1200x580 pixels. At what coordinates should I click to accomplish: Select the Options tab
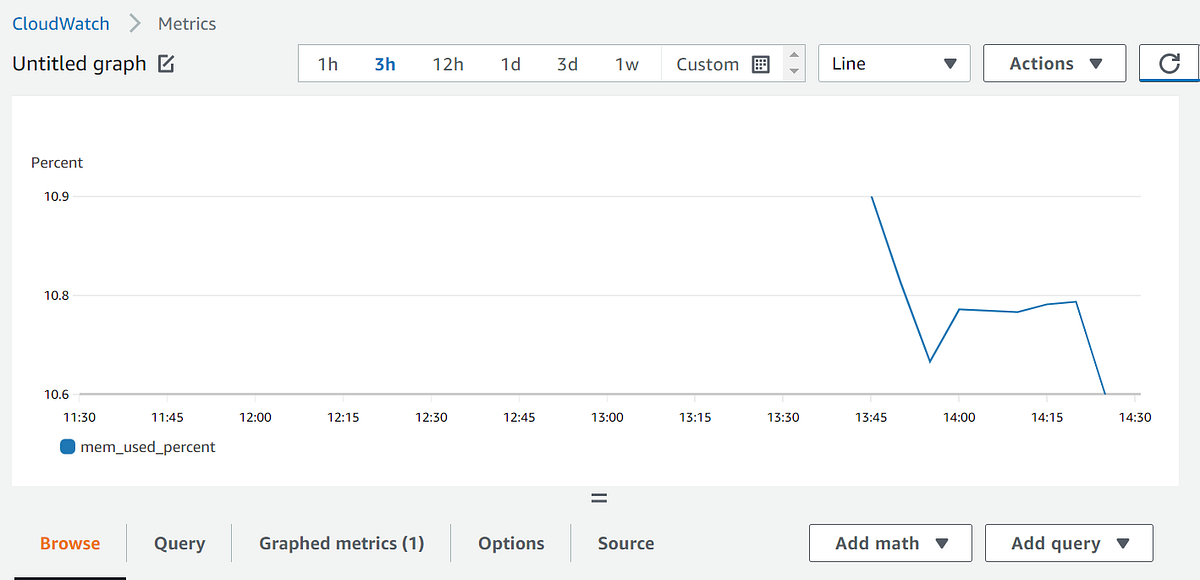tap(510, 543)
